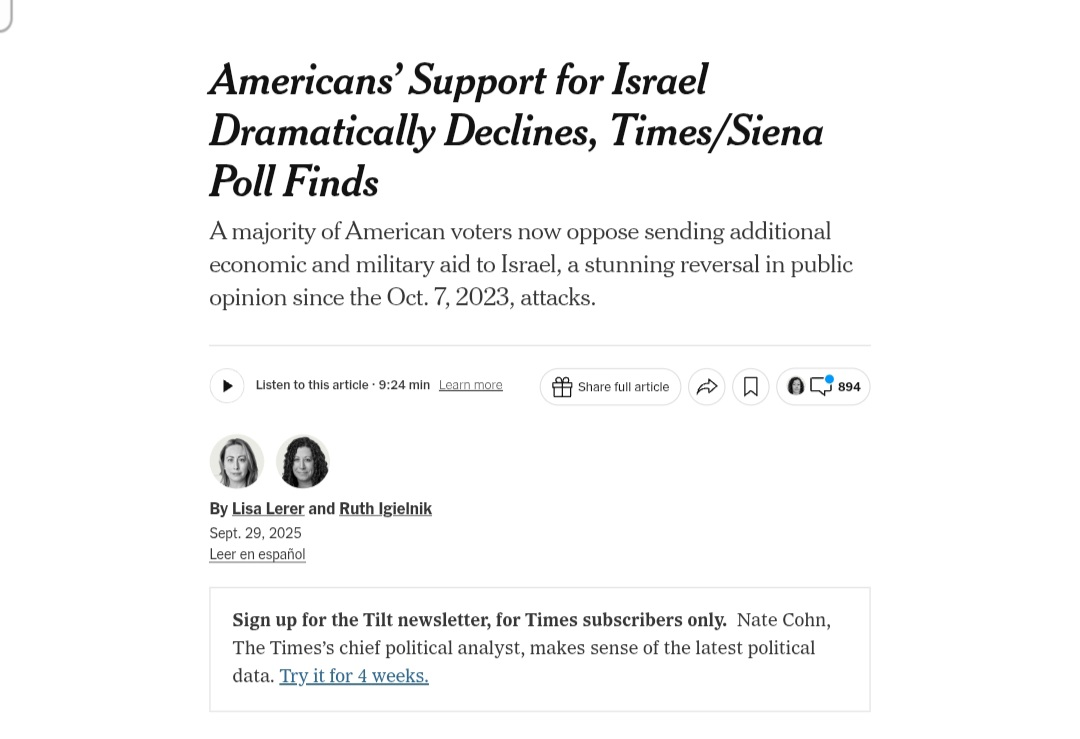Open the Ruth Igielnik byline link
1080x739 pixels.
tap(385, 508)
